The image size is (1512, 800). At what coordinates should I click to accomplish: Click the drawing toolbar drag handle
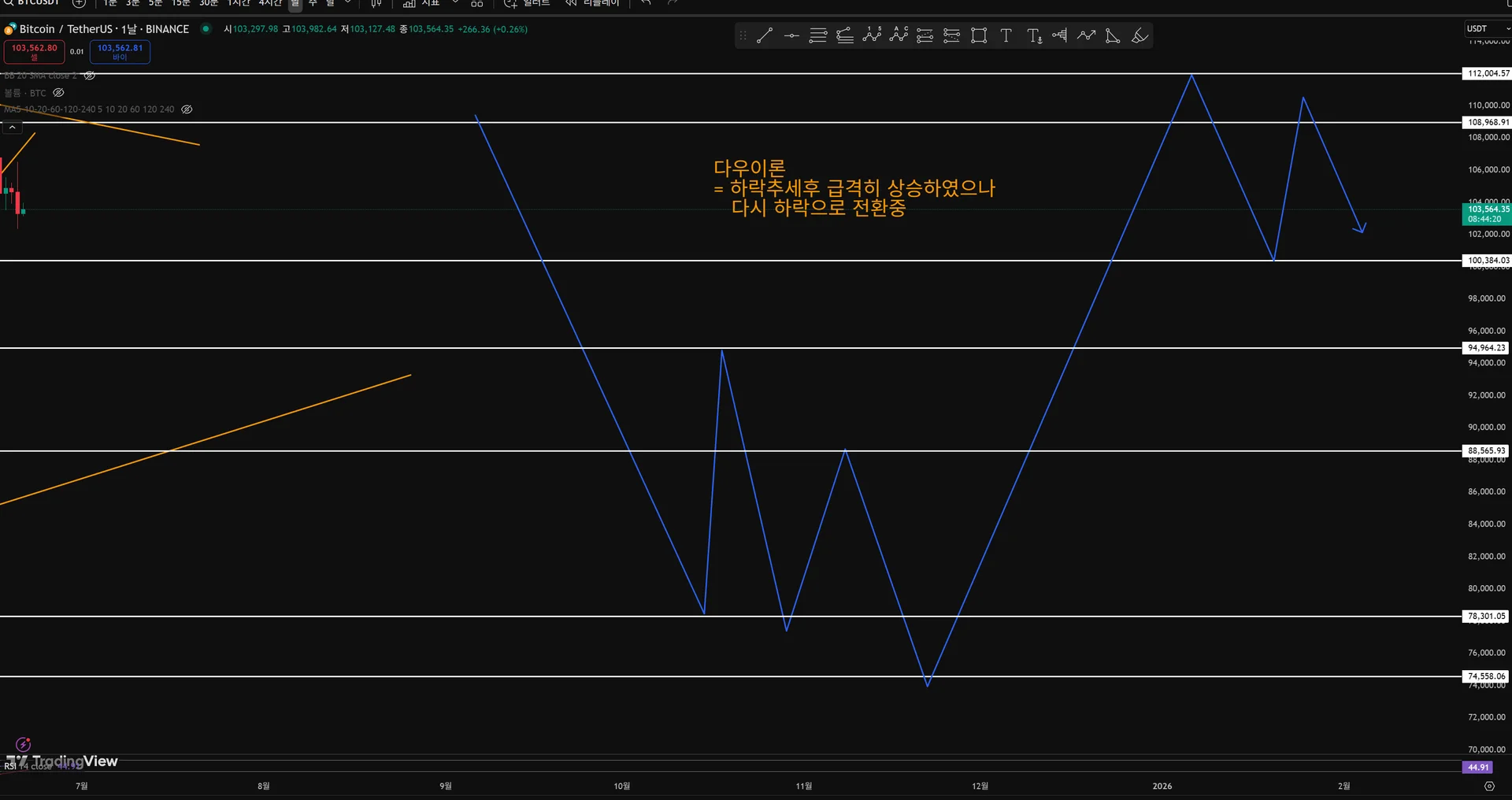[x=743, y=35]
